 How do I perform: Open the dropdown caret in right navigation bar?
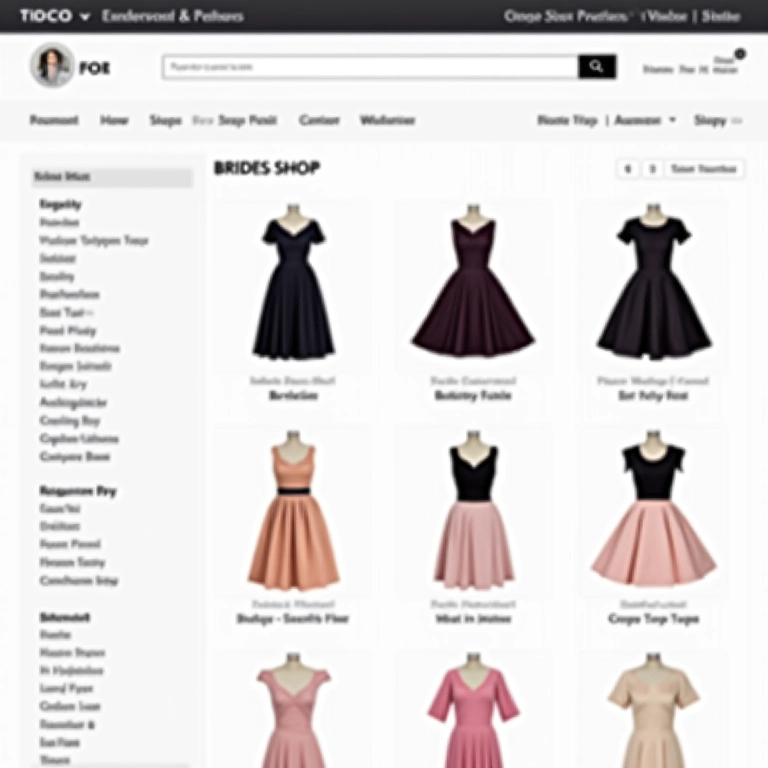click(x=672, y=120)
